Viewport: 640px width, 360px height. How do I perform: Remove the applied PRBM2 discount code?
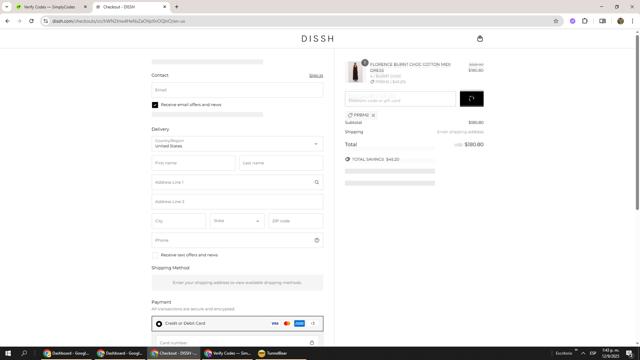point(373,116)
